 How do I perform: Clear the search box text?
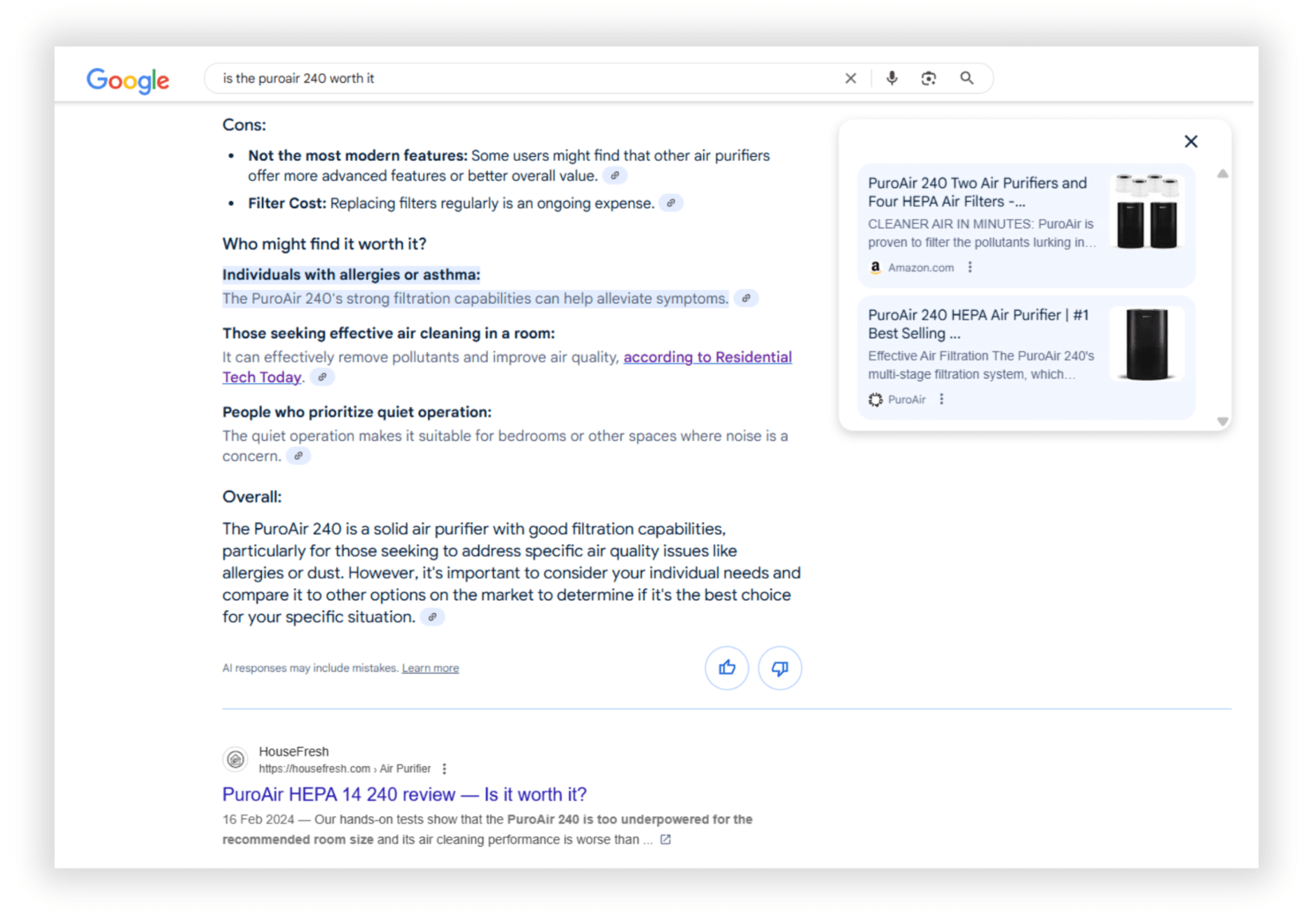point(850,78)
